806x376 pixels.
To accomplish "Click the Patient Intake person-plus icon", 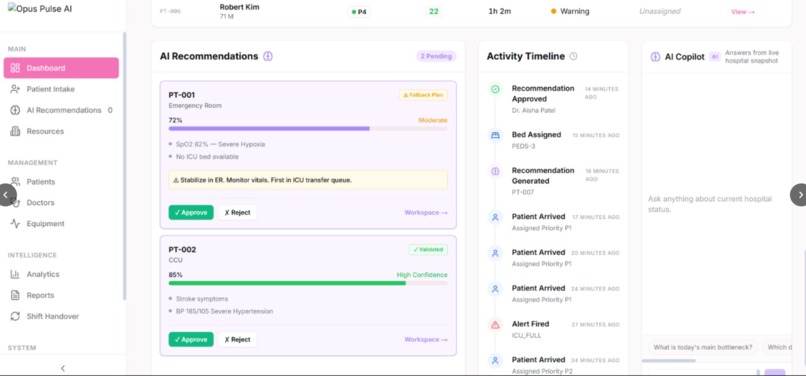I will [15, 89].
